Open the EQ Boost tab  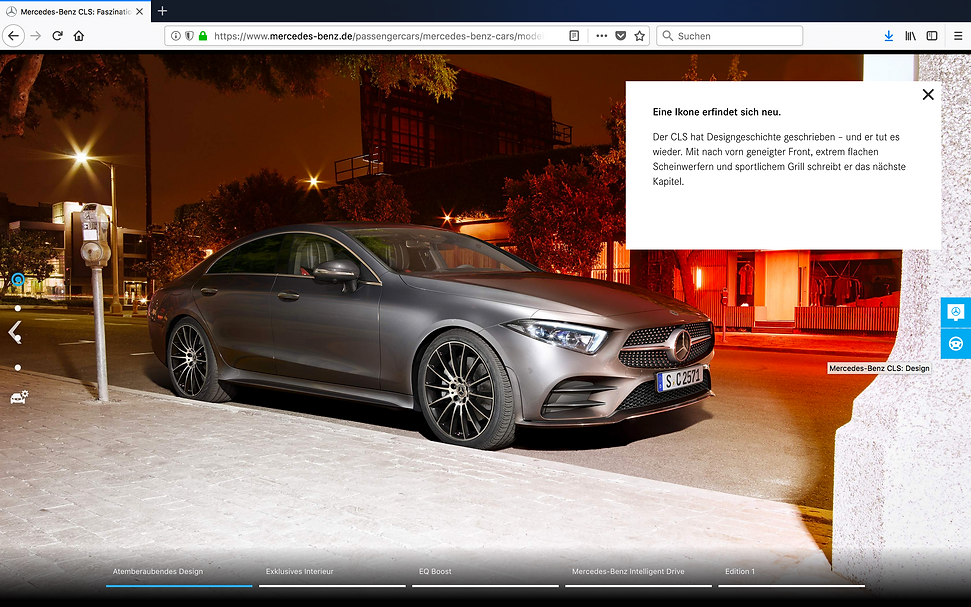(485, 574)
